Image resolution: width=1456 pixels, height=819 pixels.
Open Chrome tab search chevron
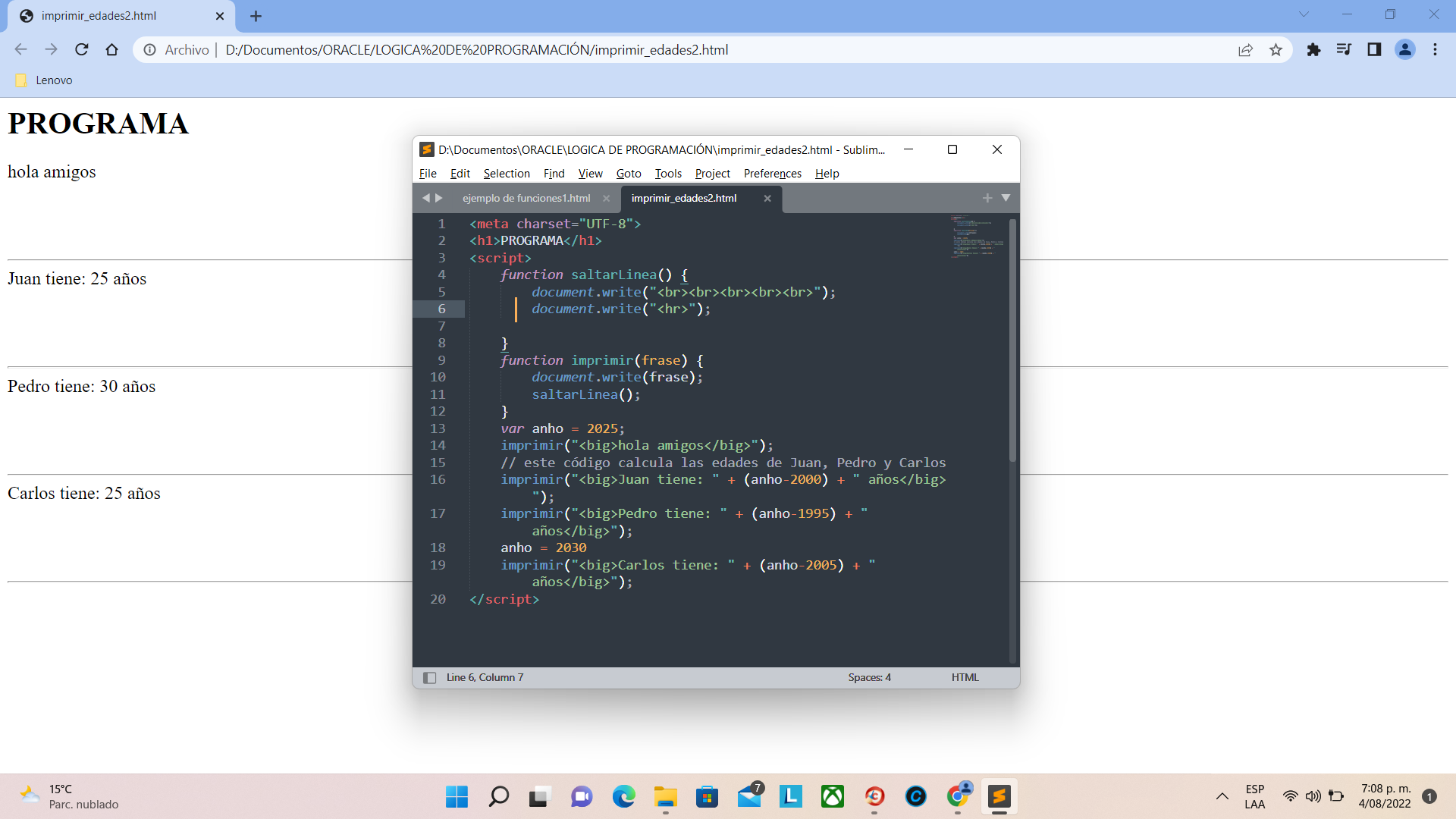1304,14
